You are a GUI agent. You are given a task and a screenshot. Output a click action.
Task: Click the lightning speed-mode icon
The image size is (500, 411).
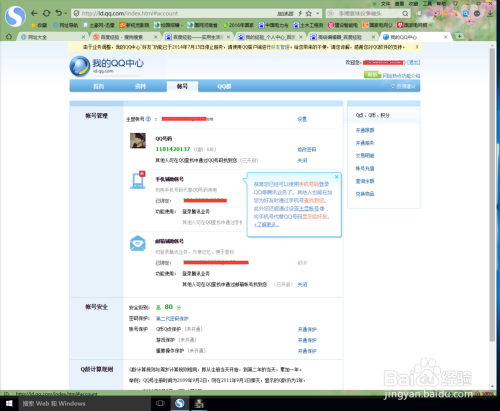click(x=300, y=13)
